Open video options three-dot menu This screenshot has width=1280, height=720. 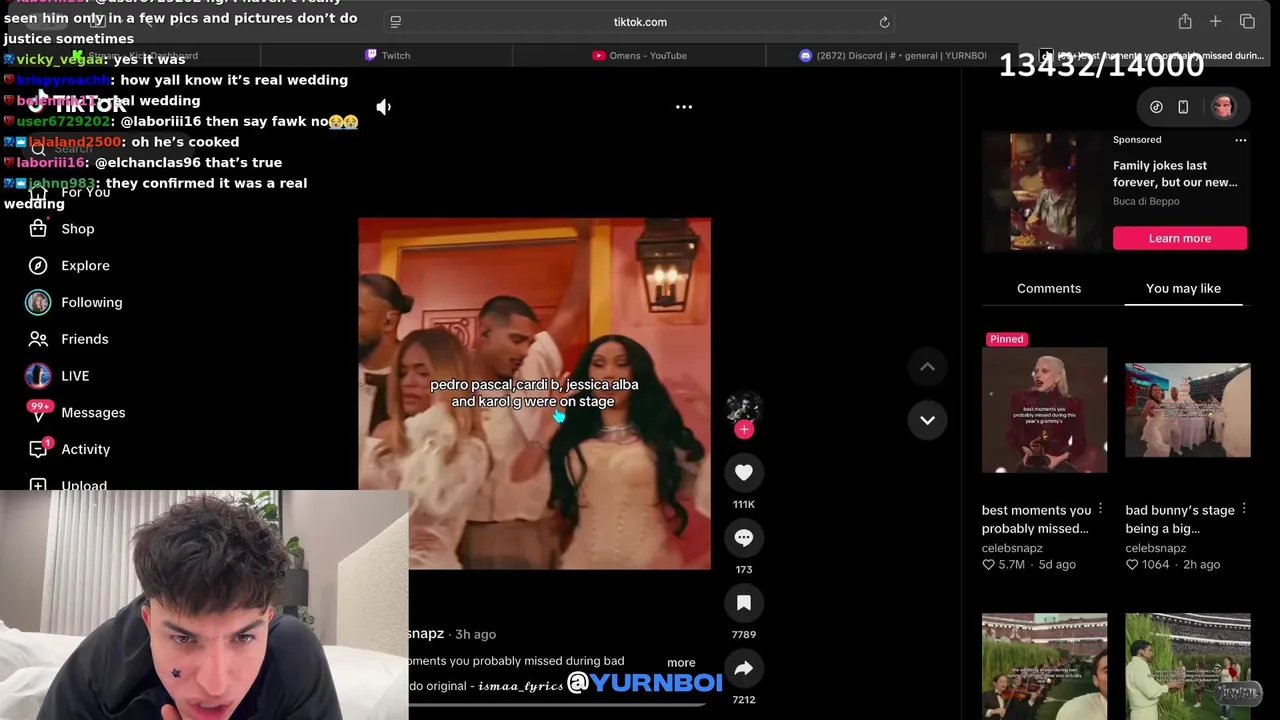(684, 107)
